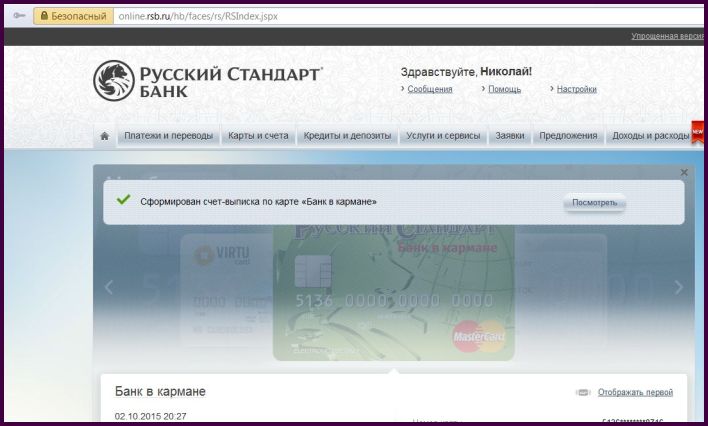Open the Предложения menu

568,136
